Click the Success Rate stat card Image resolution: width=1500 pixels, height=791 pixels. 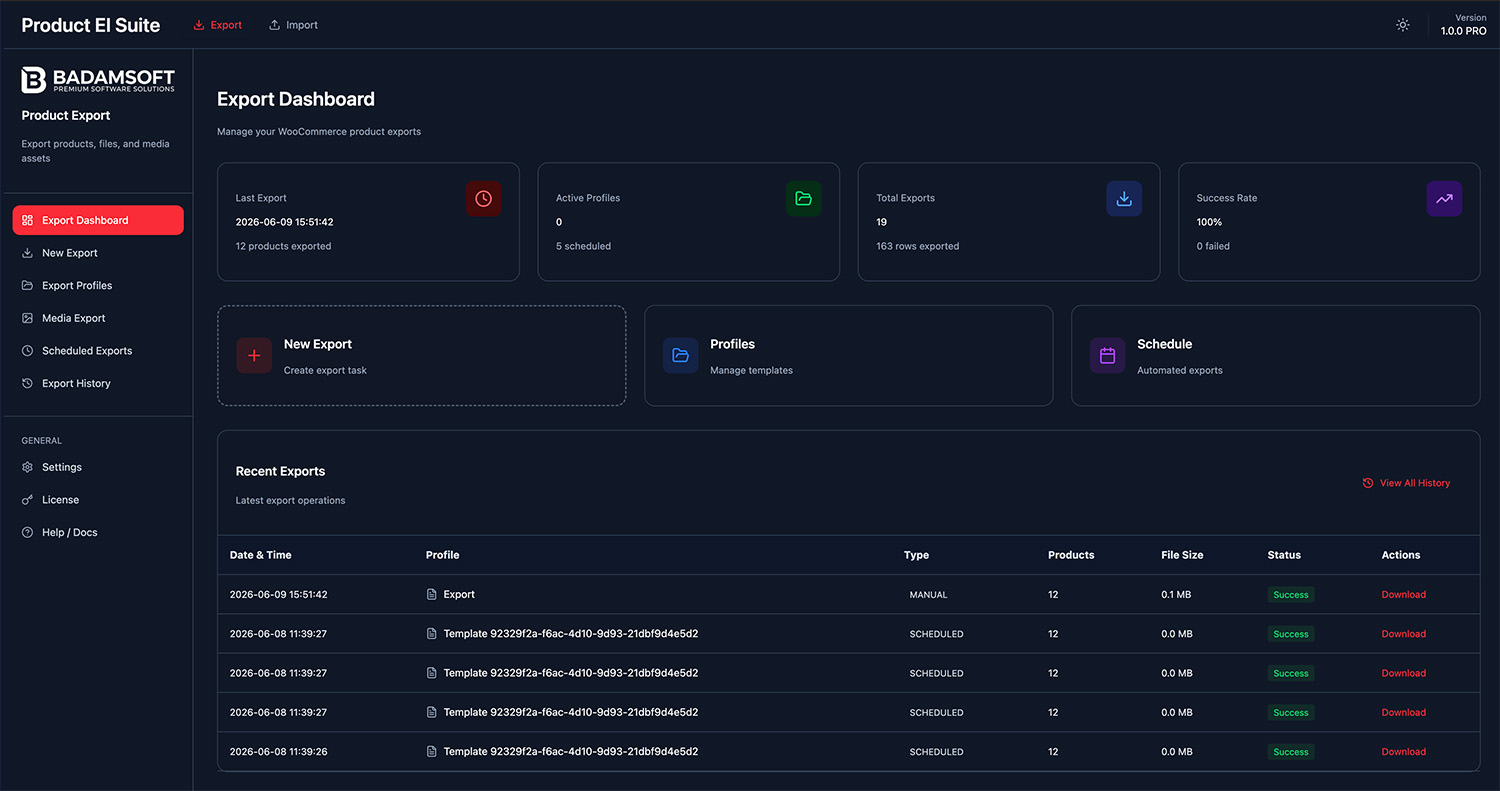(x=1329, y=222)
